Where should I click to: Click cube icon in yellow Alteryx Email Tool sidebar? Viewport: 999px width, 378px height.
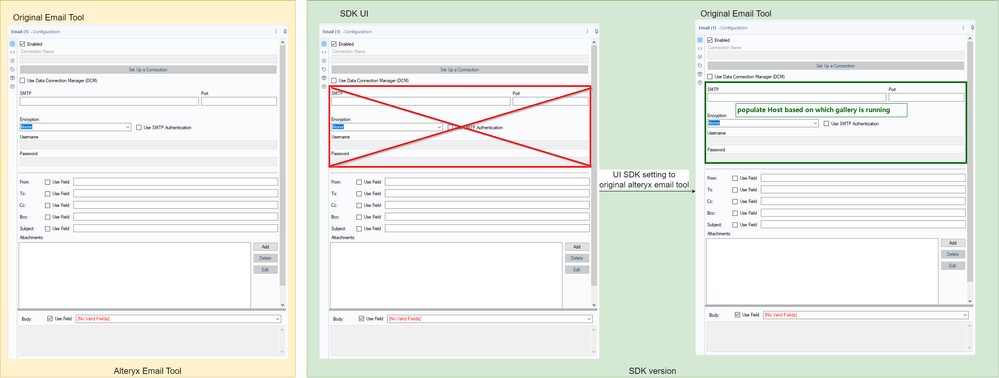(12, 77)
